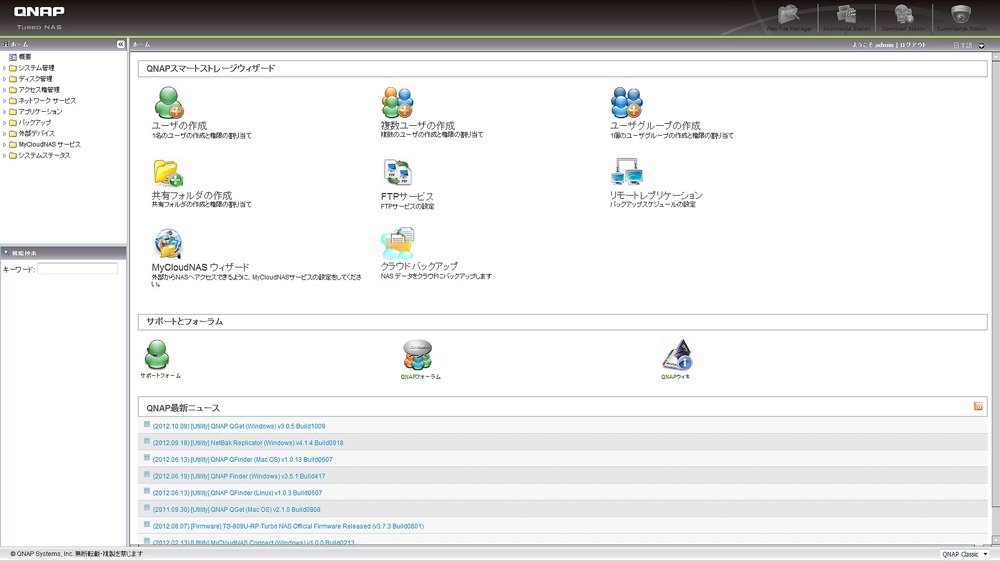Collapse the sidebar with the double-arrow button
This screenshot has width=1000, height=561.
(x=121, y=44)
